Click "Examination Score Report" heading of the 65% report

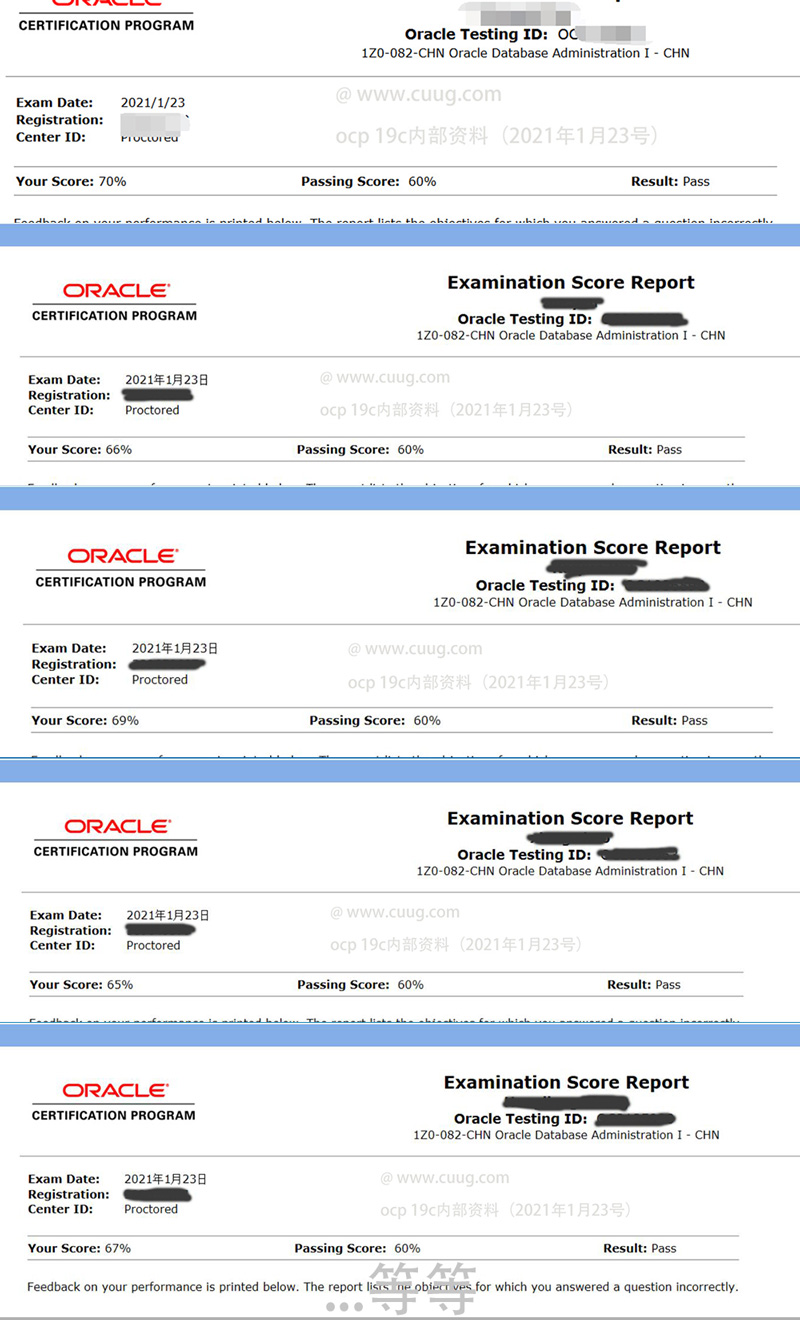(570, 819)
